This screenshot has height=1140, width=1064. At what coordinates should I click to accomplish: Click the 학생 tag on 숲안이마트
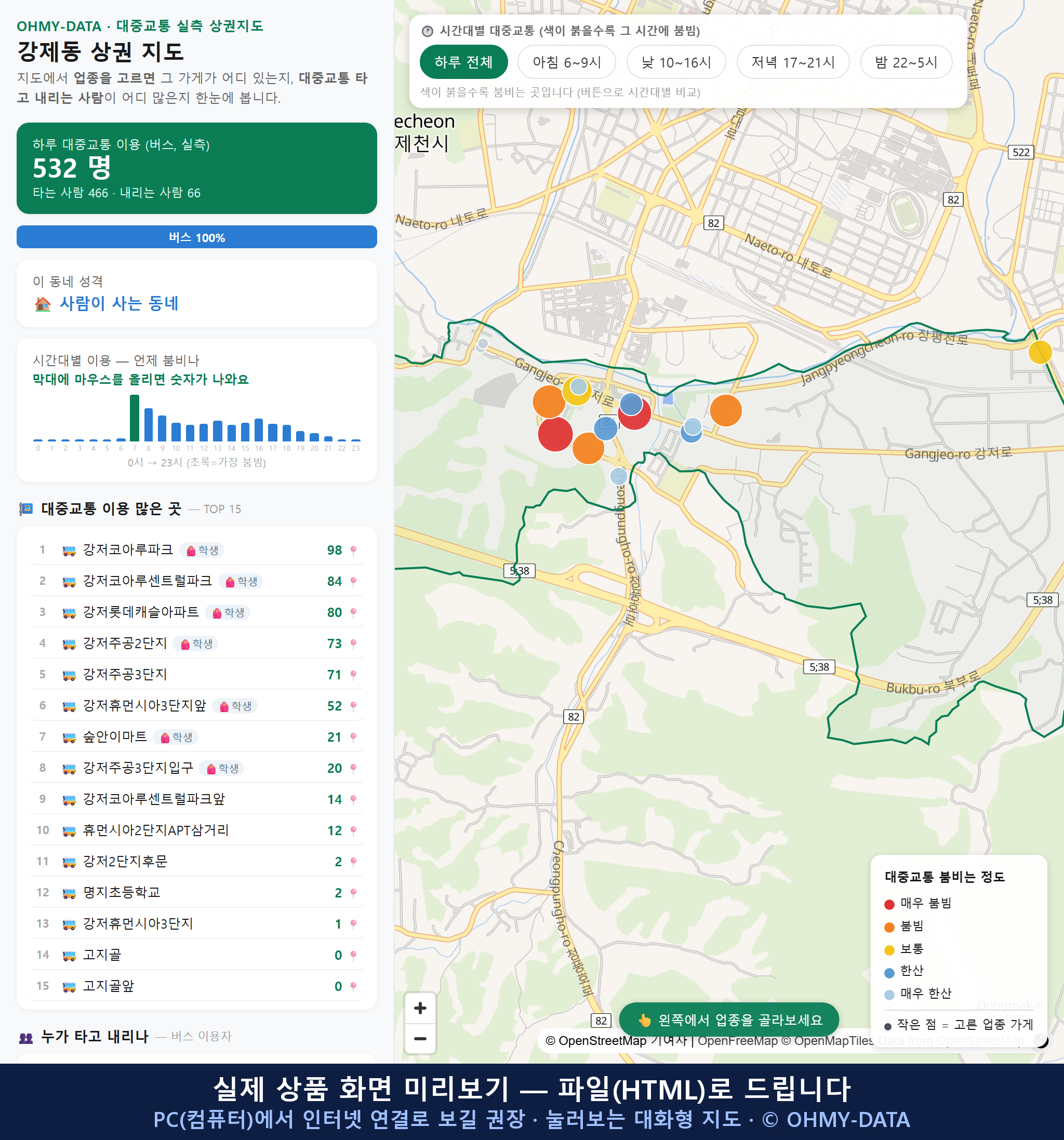click(176, 737)
